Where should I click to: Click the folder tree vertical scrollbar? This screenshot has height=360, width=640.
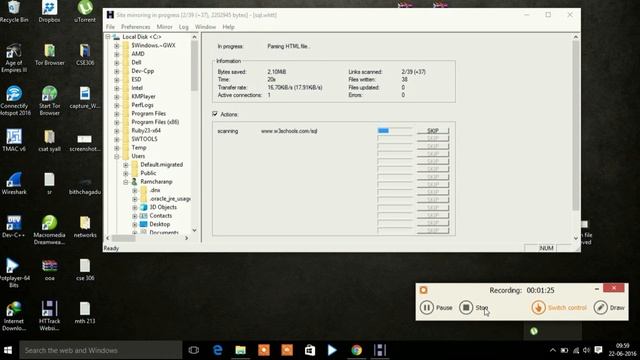coord(194,134)
